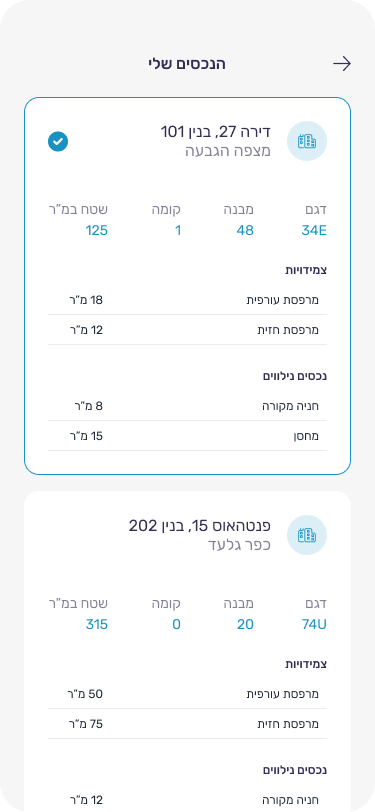Select the פנטהאוס 15, בנין 202 property title
The width and height of the screenshot is (375, 812).
200,526
